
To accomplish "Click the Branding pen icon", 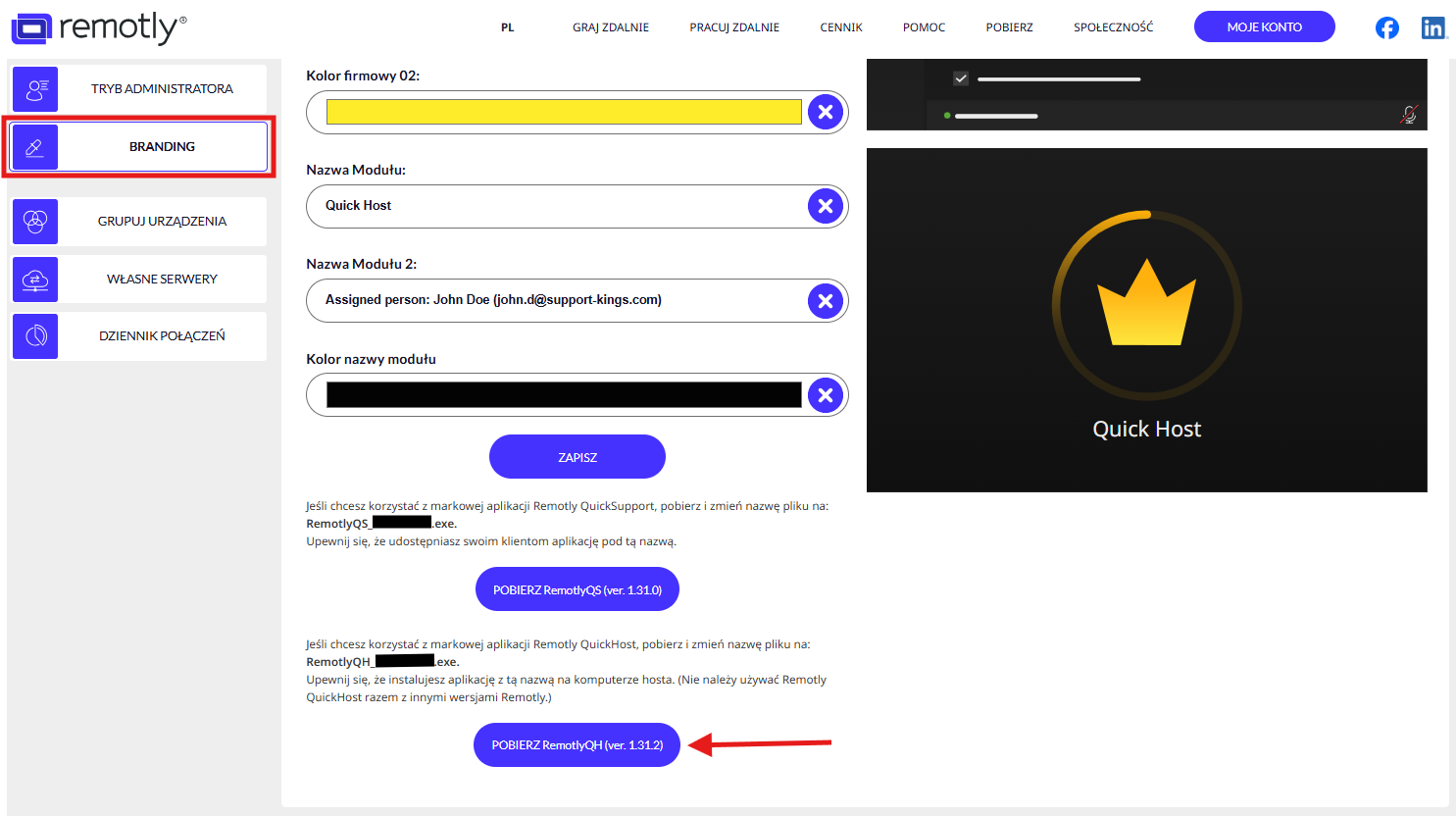I will pyautogui.click(x=35, y=147).
